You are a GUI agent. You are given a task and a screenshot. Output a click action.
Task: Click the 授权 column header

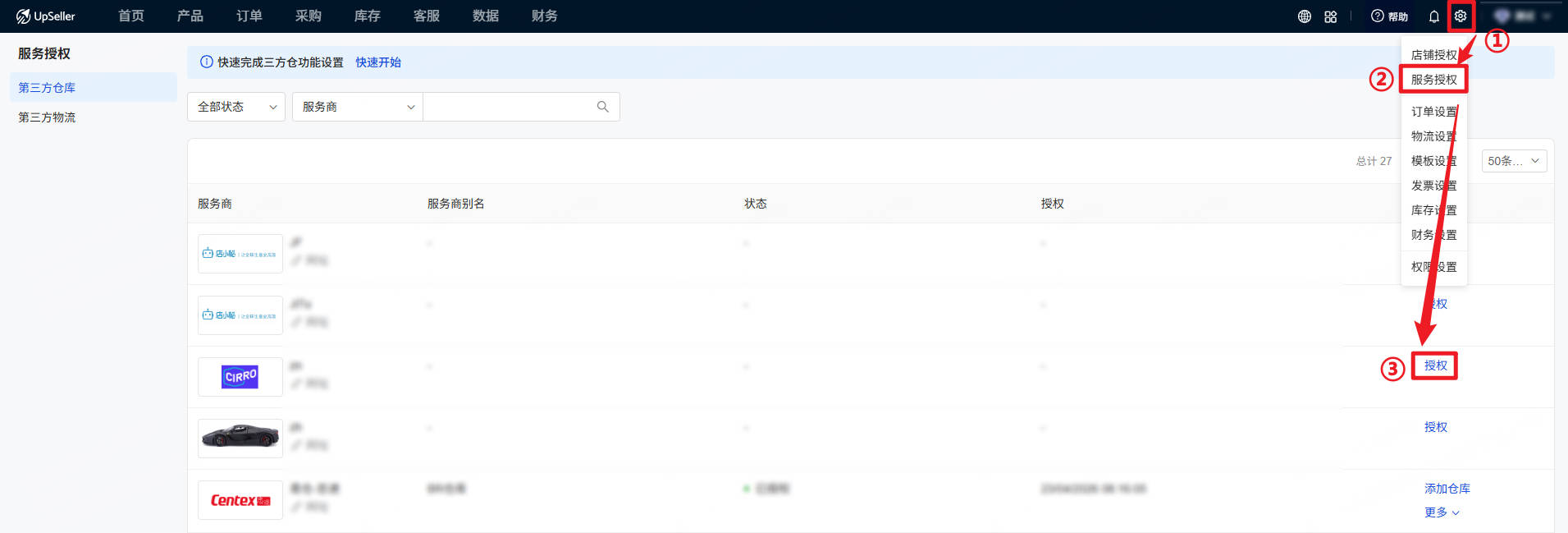pyautogui.click(x=1053, y=204)
